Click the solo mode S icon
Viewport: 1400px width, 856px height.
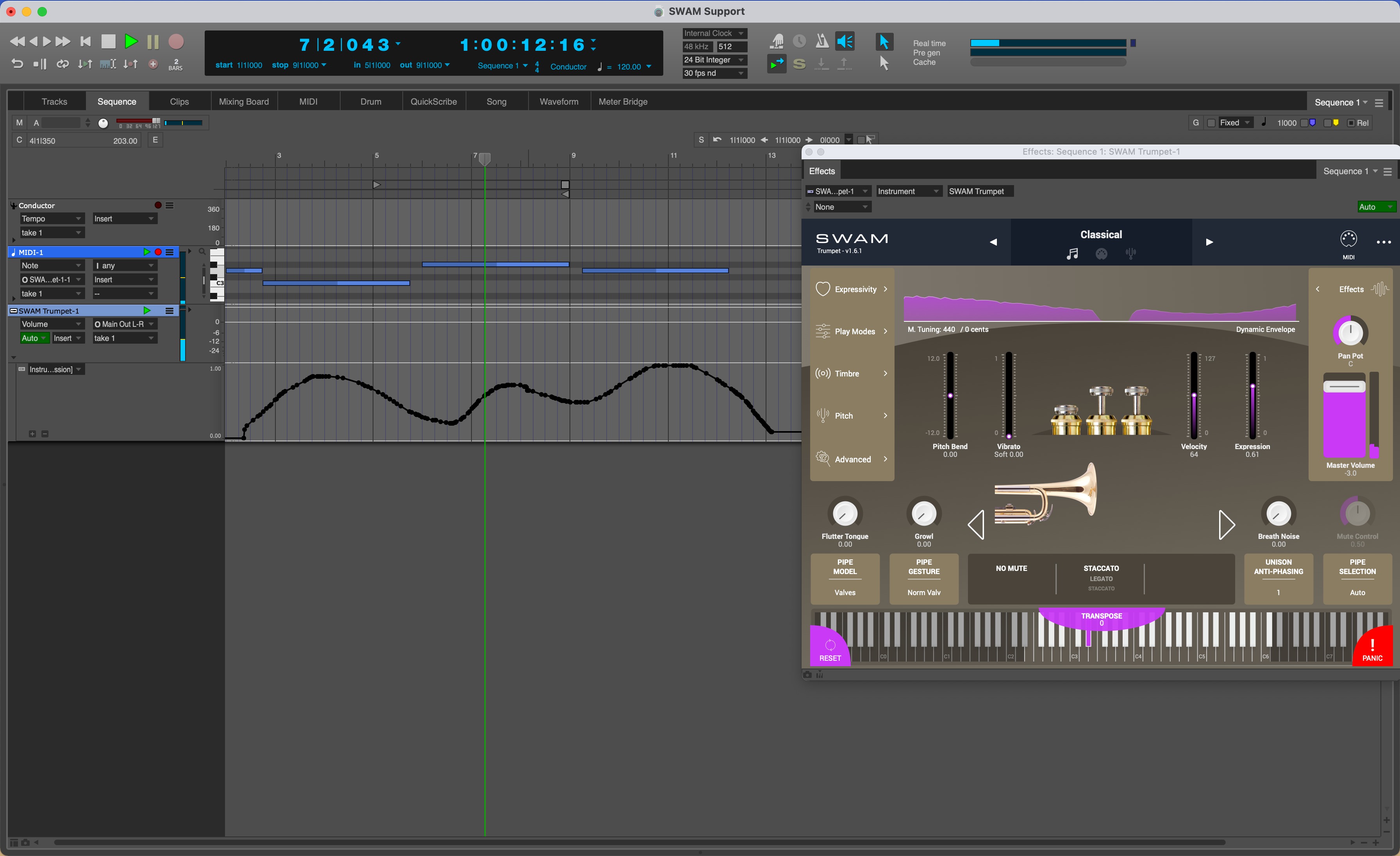799,64
